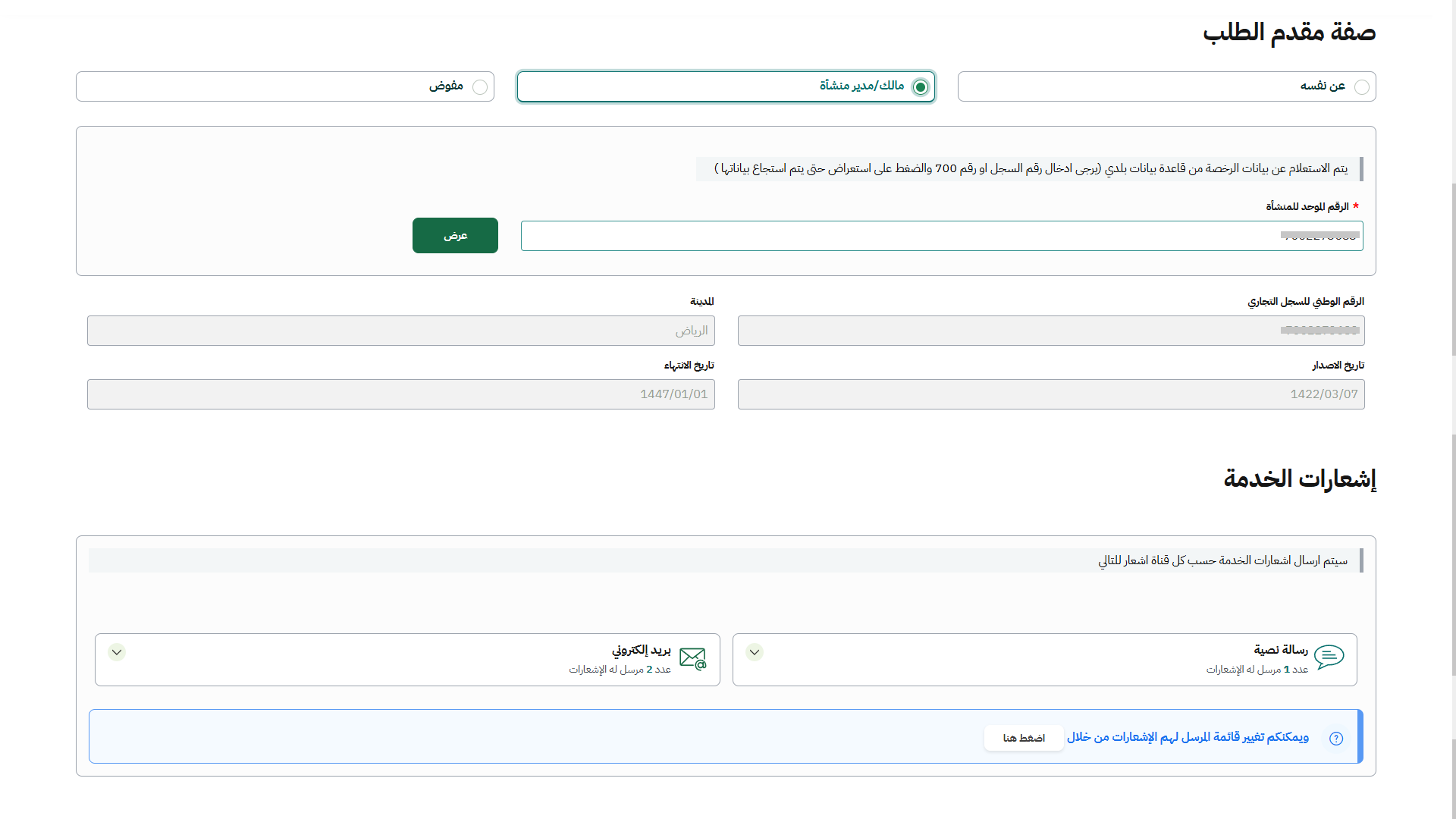
Task: Click the 'بريد إلكتروني' card title
Action: pyautogui.click(x=641, y=650)
